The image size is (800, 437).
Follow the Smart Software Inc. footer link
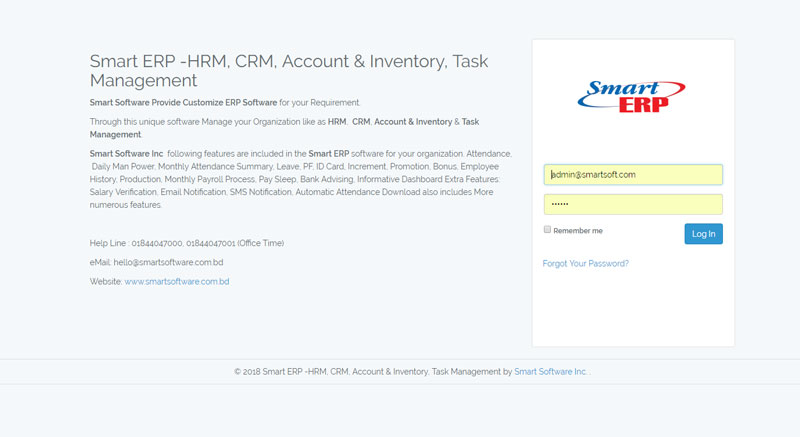(551, 372)
